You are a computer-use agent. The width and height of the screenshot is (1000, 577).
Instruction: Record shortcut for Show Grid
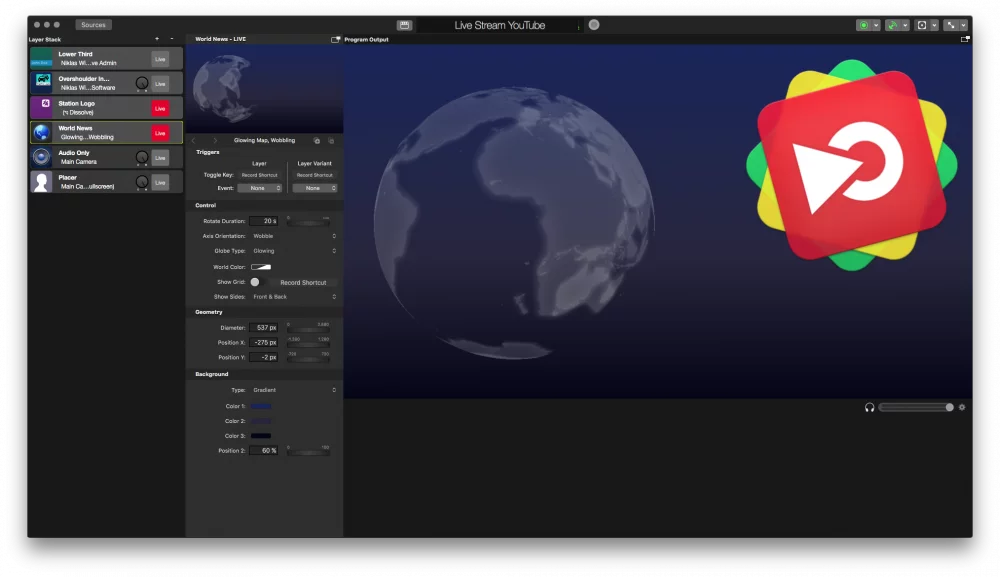pyautogui.click(x=303, y=282)
